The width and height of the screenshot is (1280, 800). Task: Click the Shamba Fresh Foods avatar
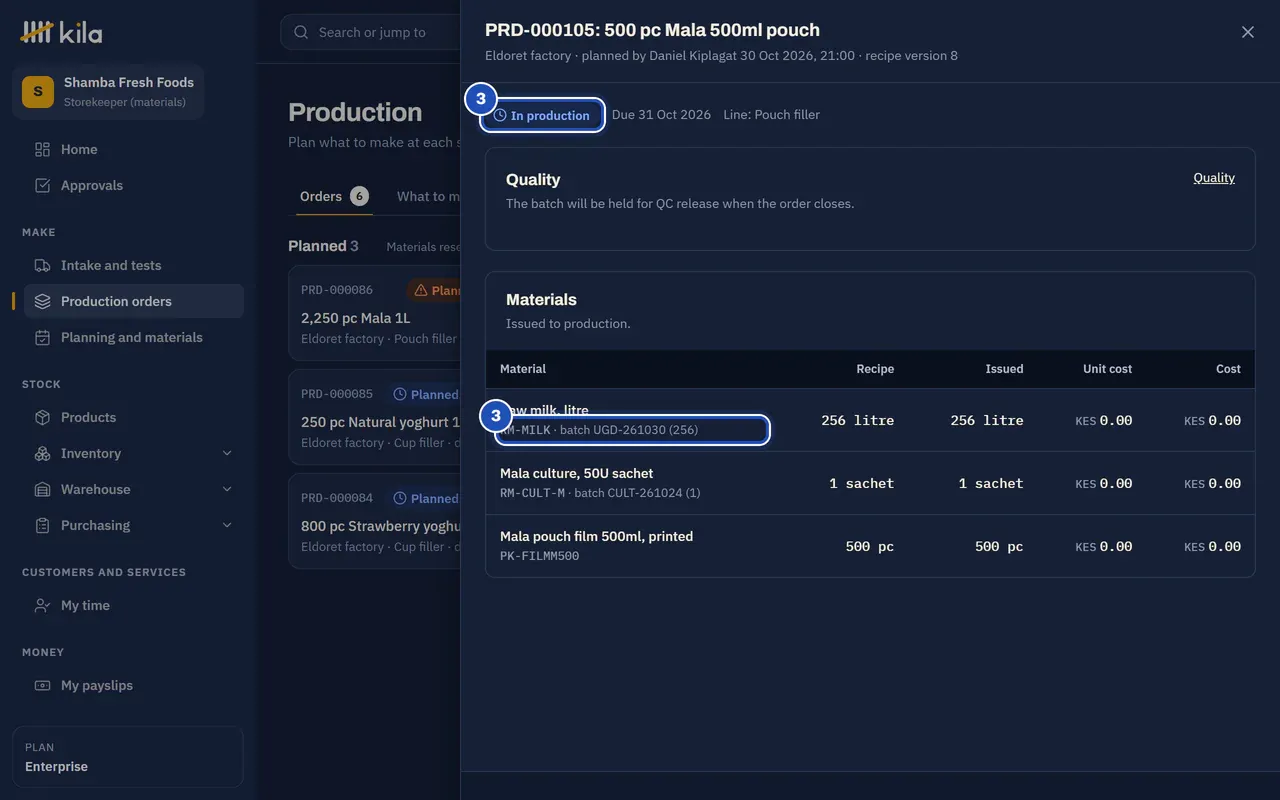tap(38, 91)
